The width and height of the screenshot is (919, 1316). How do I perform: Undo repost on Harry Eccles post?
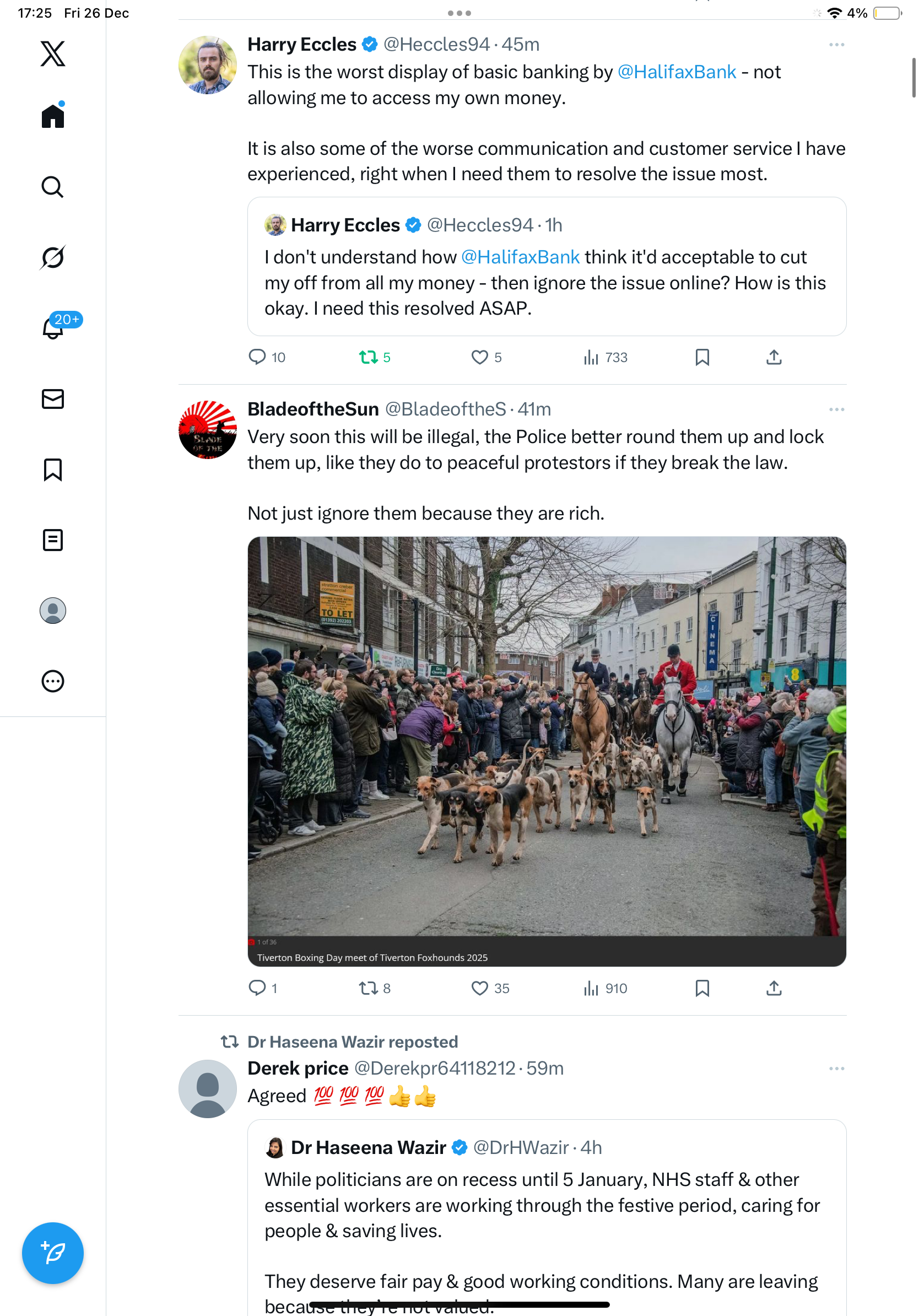(368, 358)
